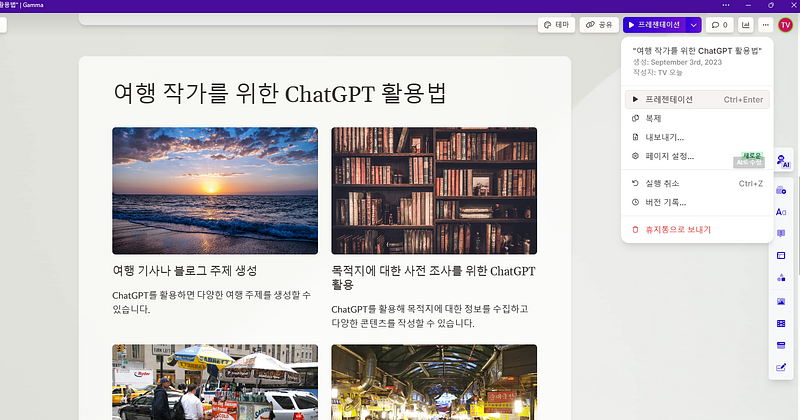Start the 프레젠테이션 from top toolbar
The image size is (800, 420).
[x=655, y=24]
